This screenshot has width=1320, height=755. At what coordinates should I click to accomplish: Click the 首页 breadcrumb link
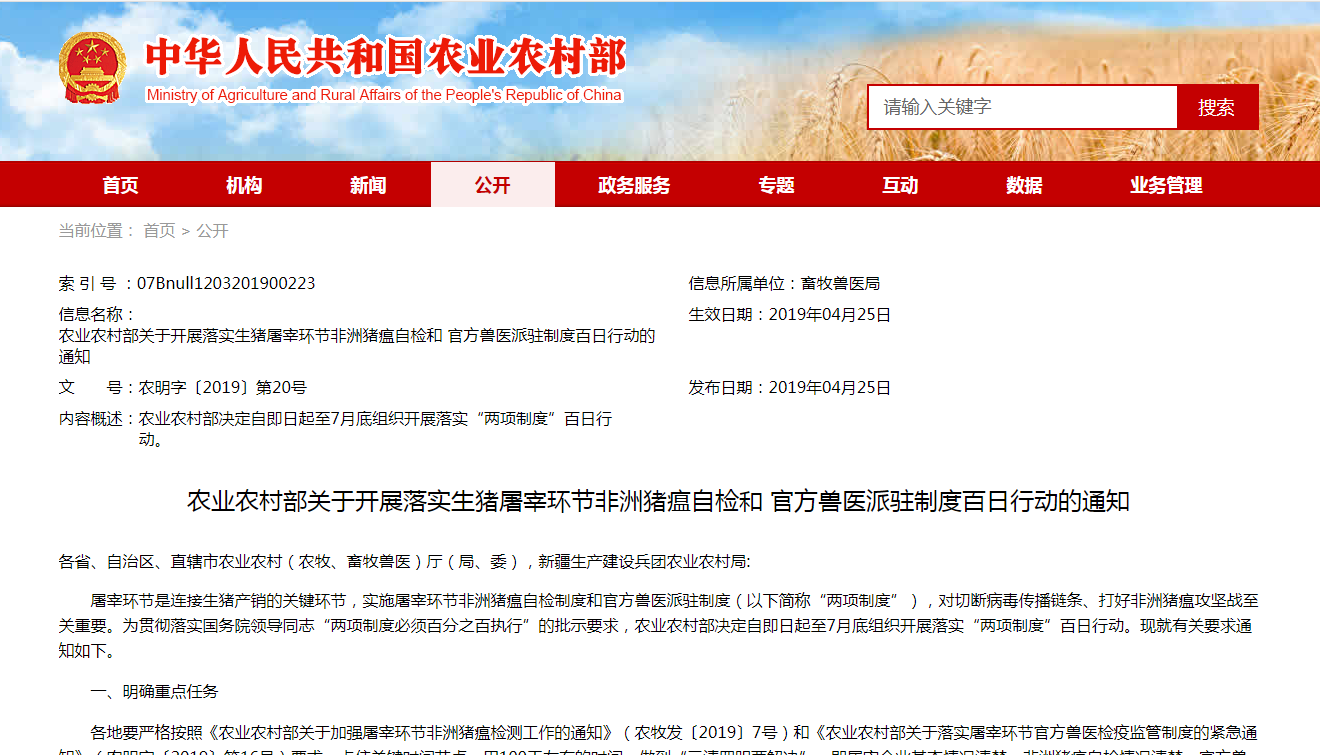(159, 231)
